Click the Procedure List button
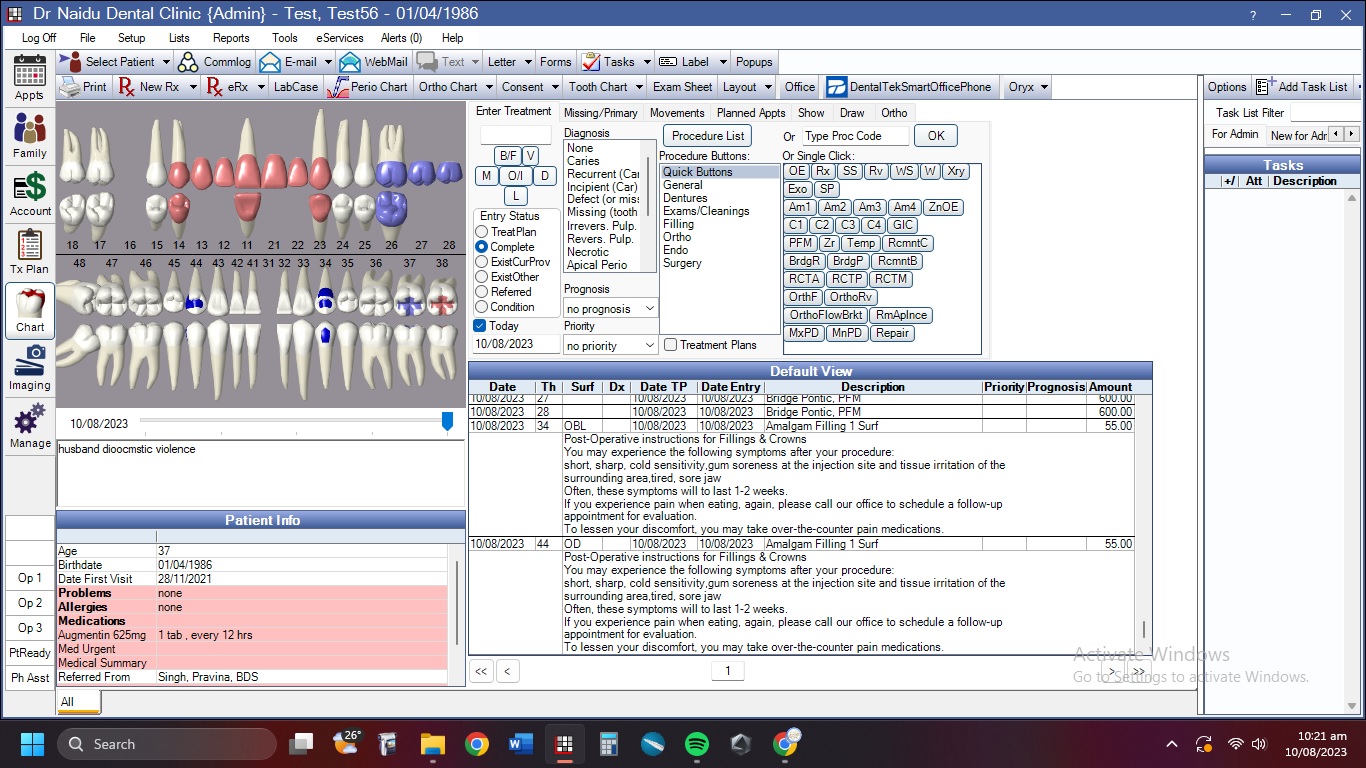 pos(707,135)
